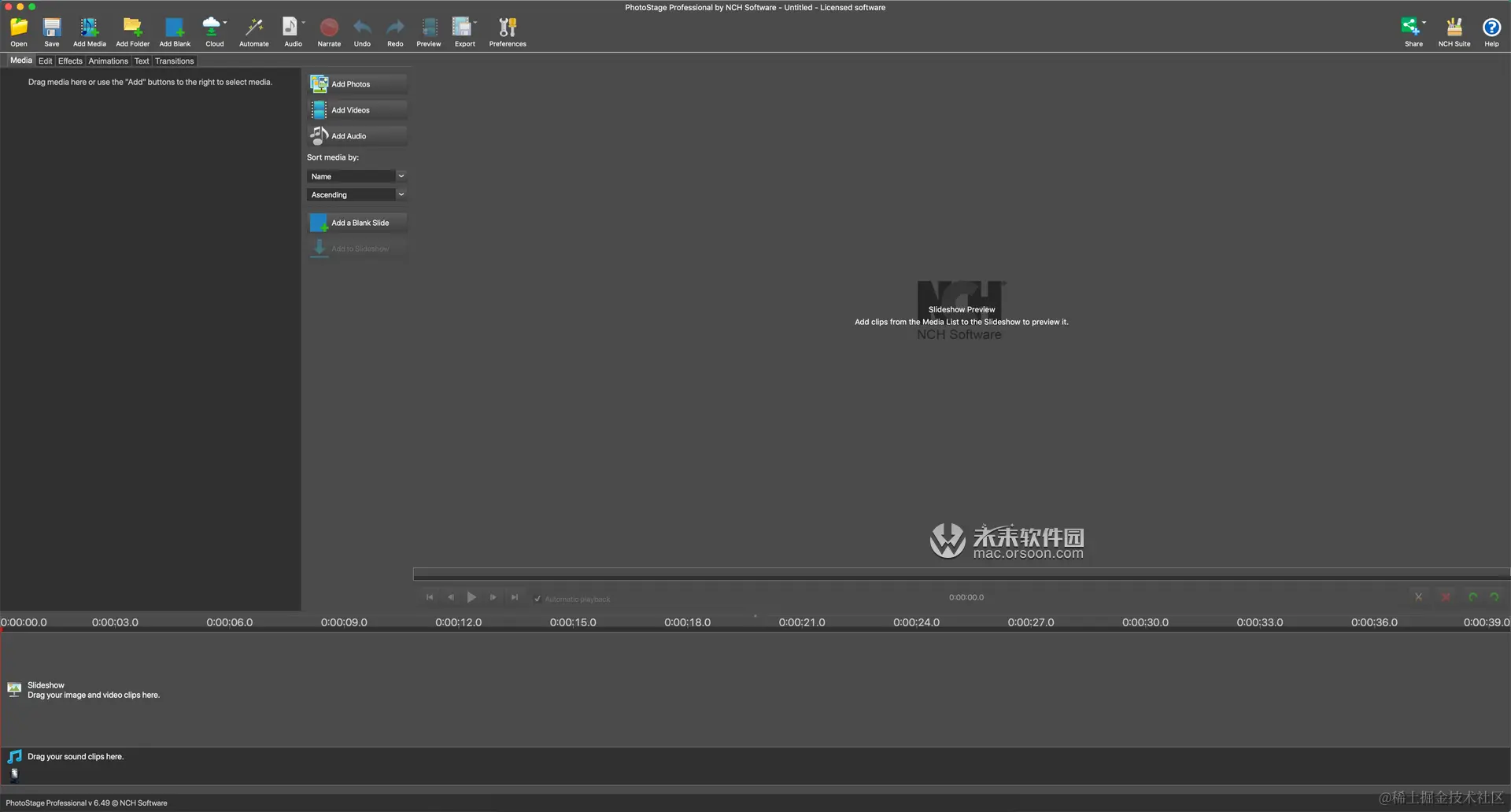Open the Cloud upload tool
The image size is (1511, 812).
pos(211,28)
